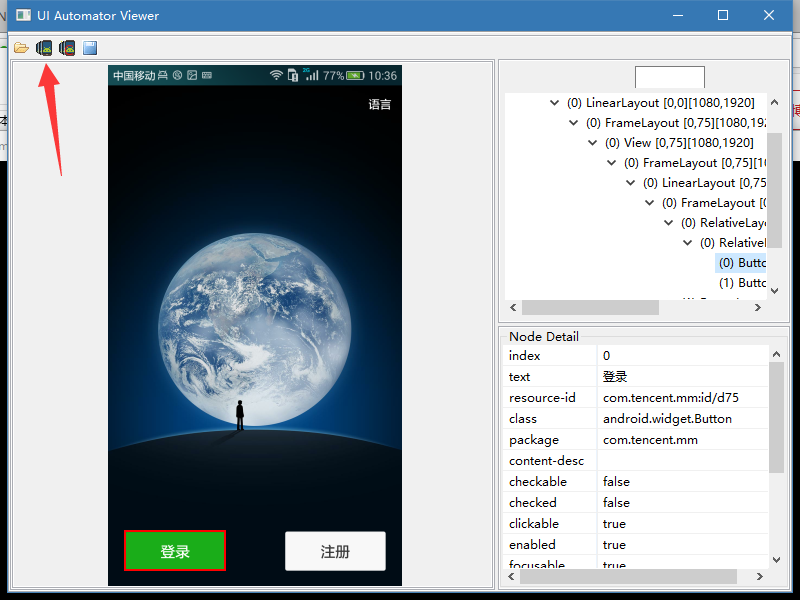Click Node Detail scroll left arrow
Image resolution: width=800 pixels, height=600 pixels.
[x=512, y=577]
